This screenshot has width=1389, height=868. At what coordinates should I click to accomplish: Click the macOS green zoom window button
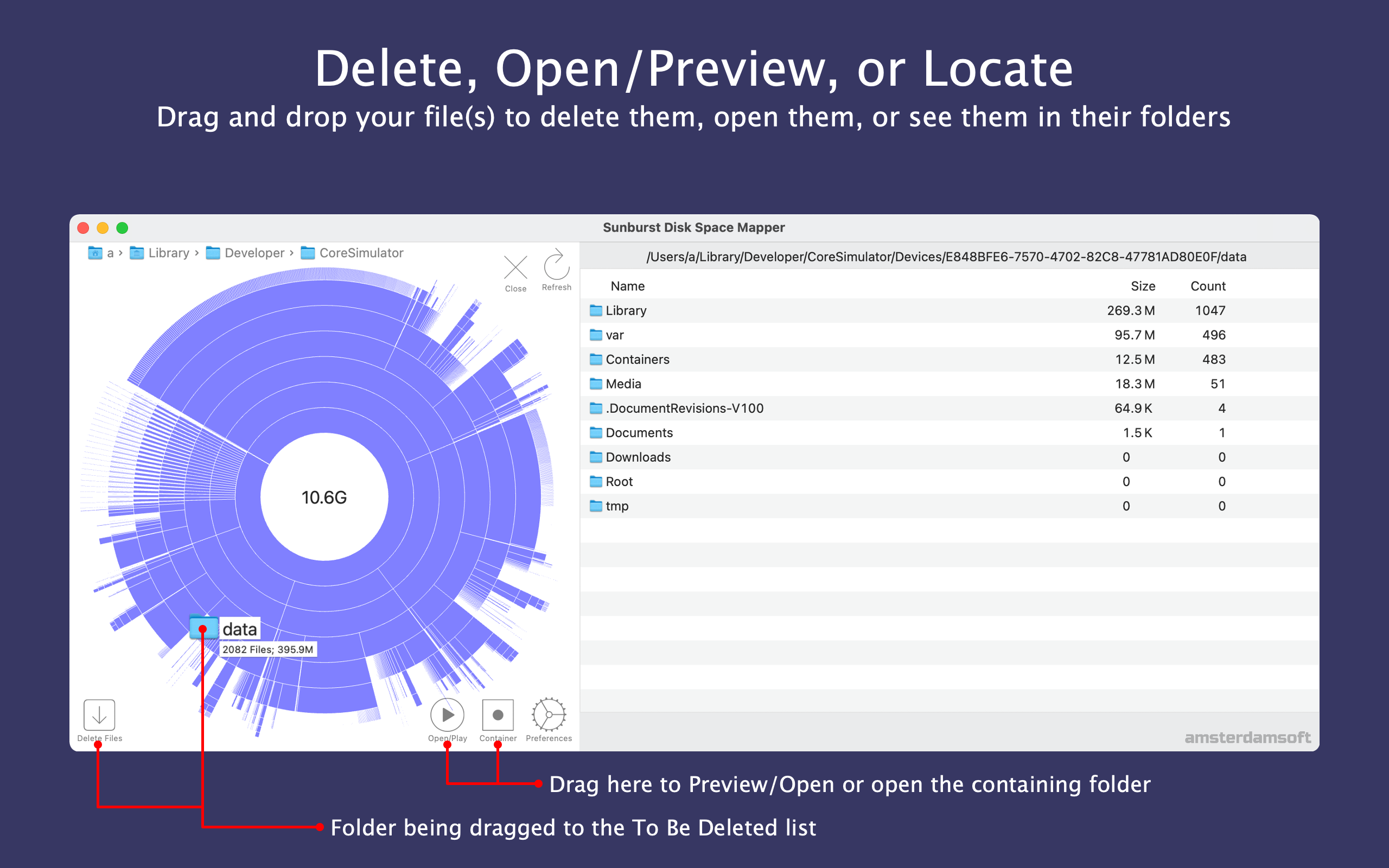[122, 228]
